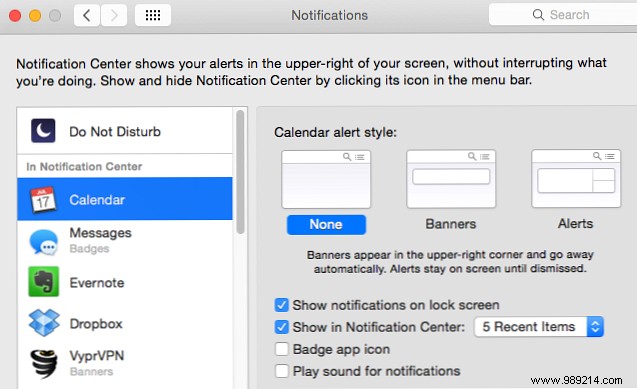Click the magnifying glass search icon
The width and height of the screenshot is (637, 389).
(538, 15)
